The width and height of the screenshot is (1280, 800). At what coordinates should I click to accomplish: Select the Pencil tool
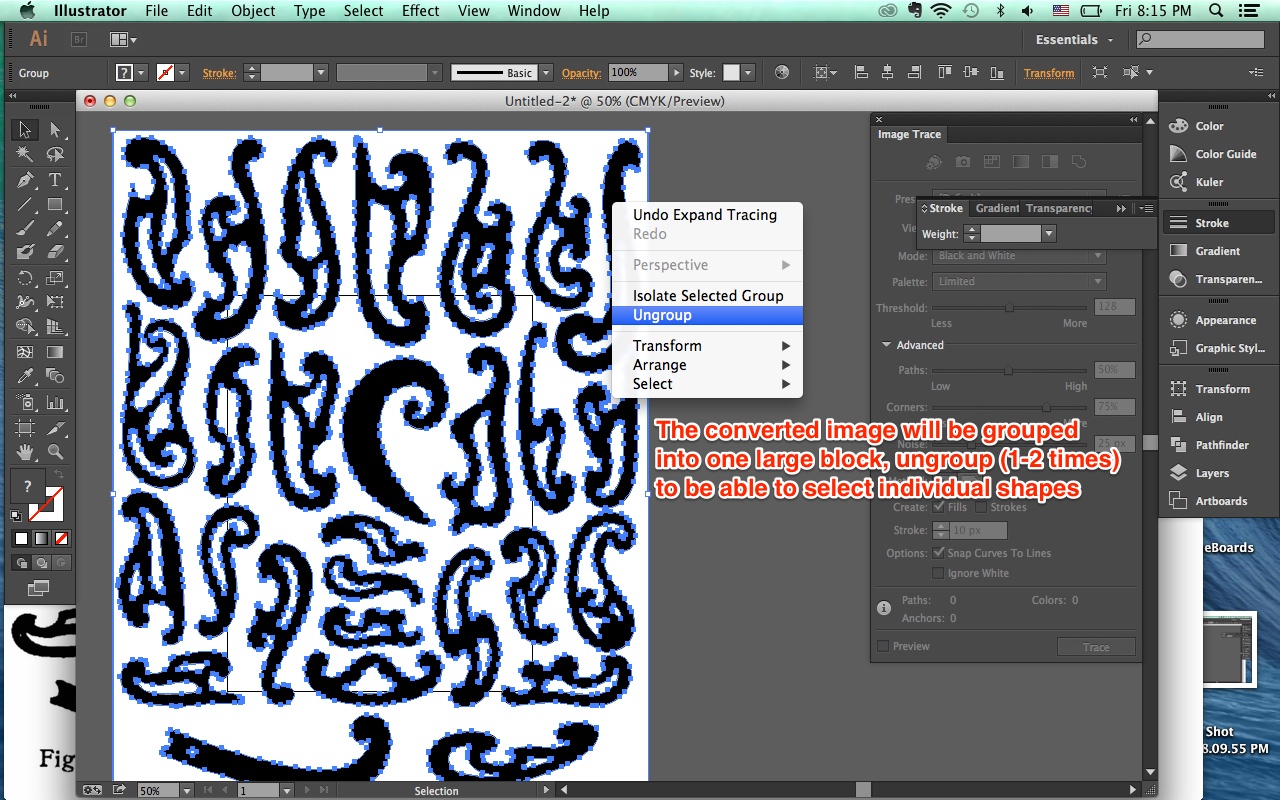coord(55,229)
